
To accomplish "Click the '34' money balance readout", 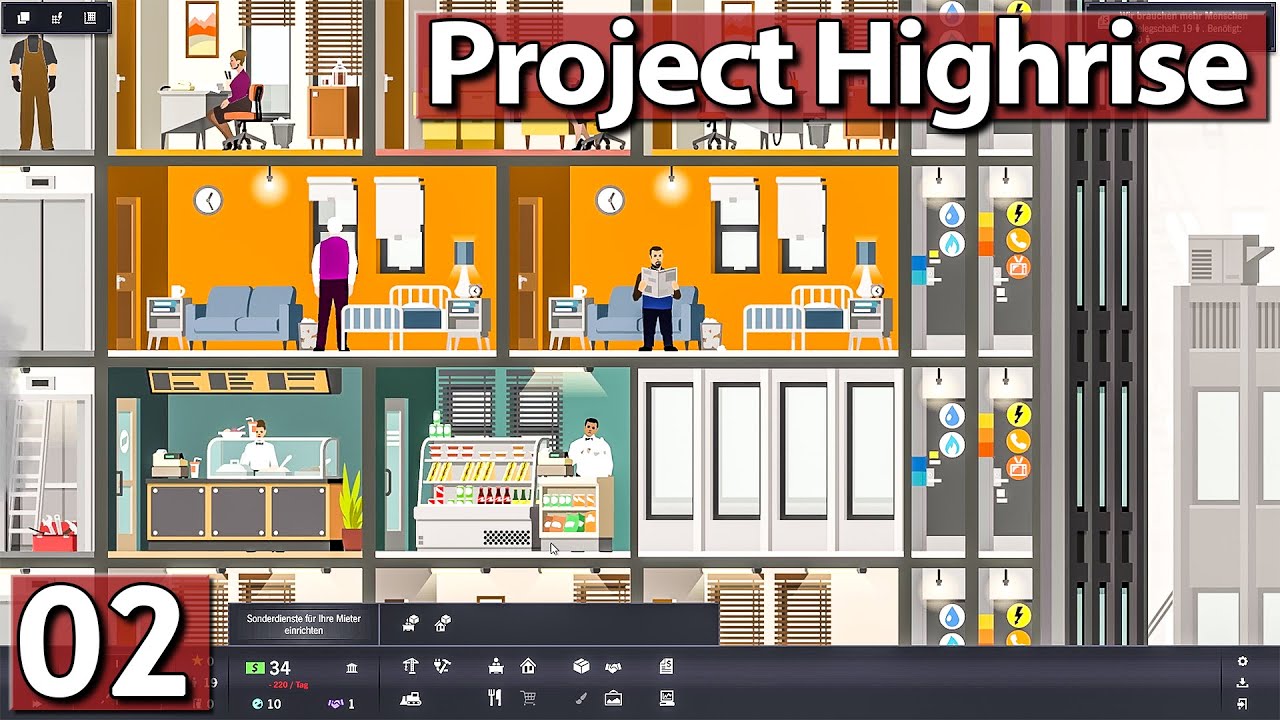I will point(279,668).
